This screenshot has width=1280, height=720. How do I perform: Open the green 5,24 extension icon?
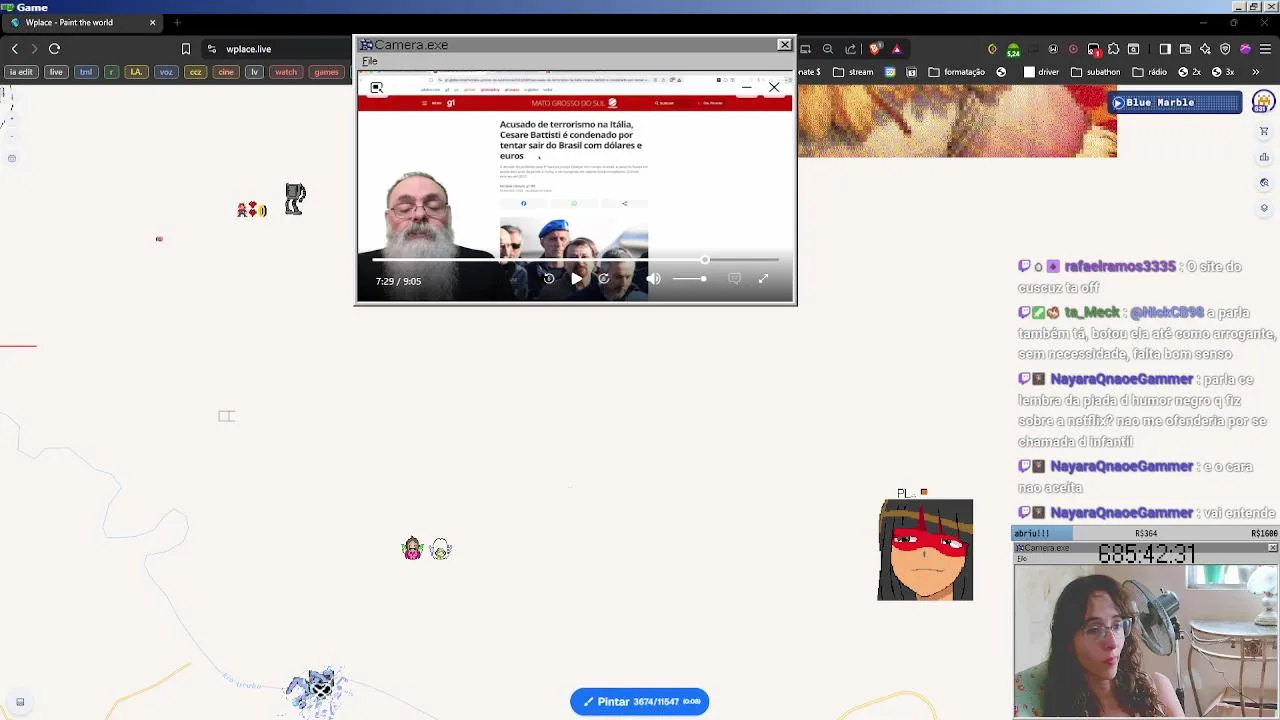pos(1013,50)
